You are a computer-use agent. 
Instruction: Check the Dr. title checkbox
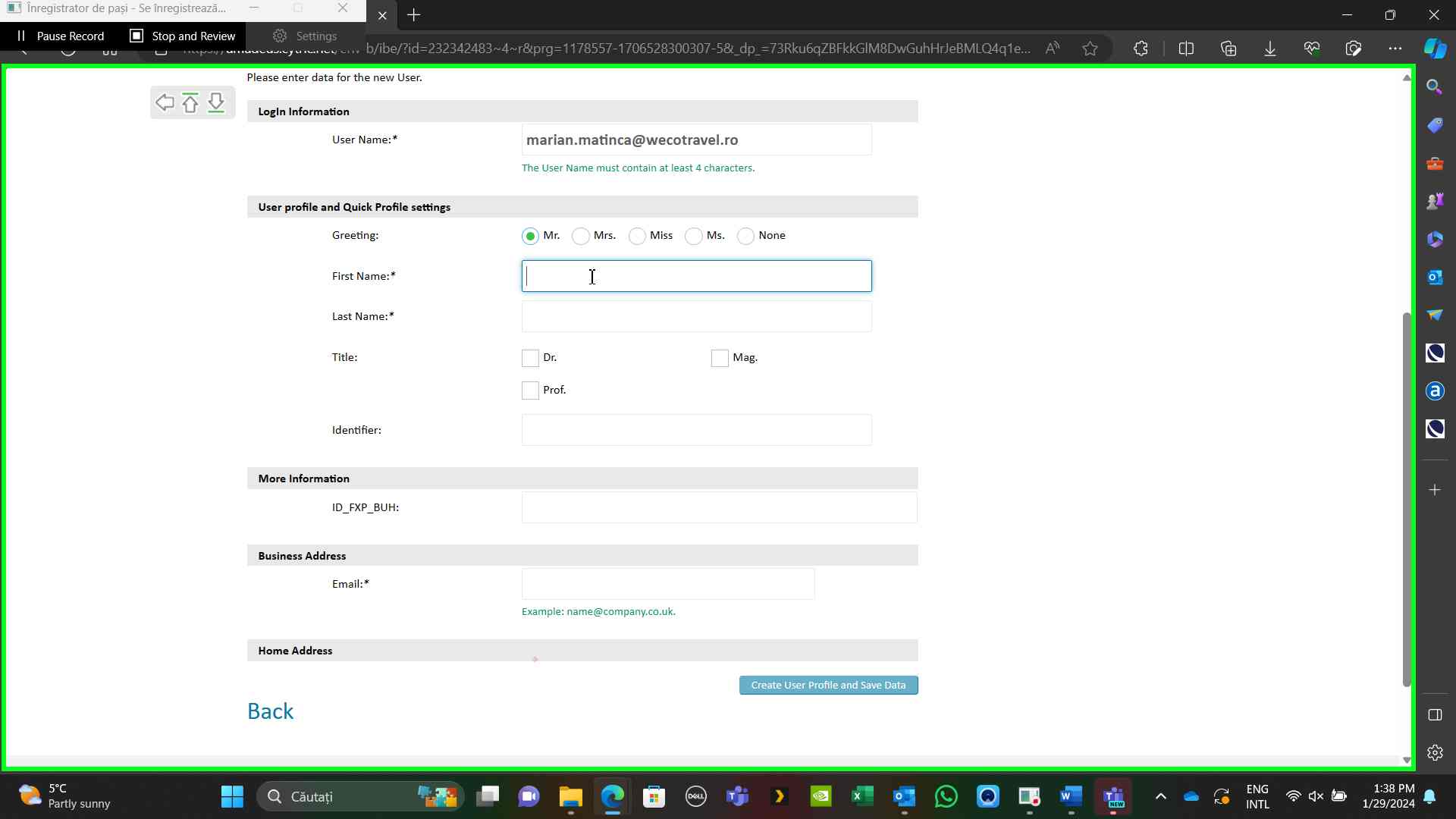pos(530,357)
